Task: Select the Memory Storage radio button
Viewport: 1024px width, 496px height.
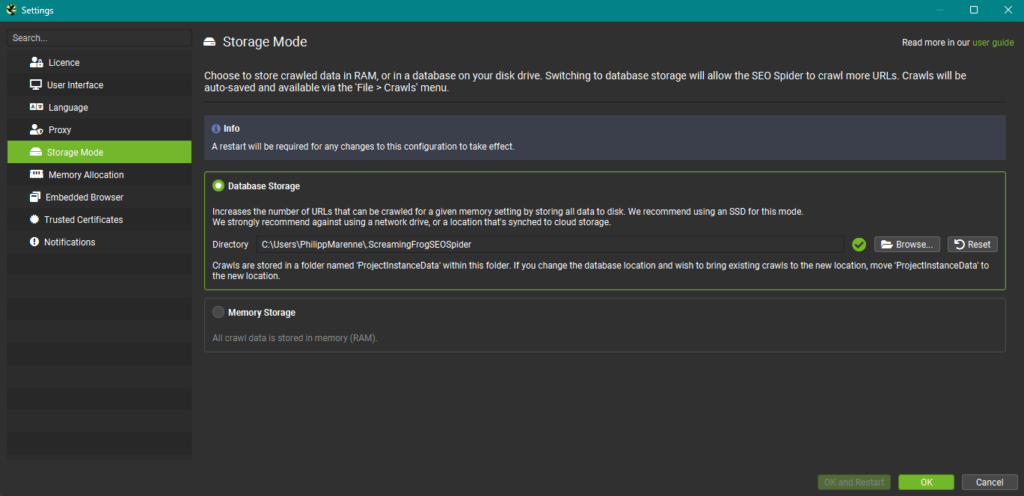Action: pos(219,313)
